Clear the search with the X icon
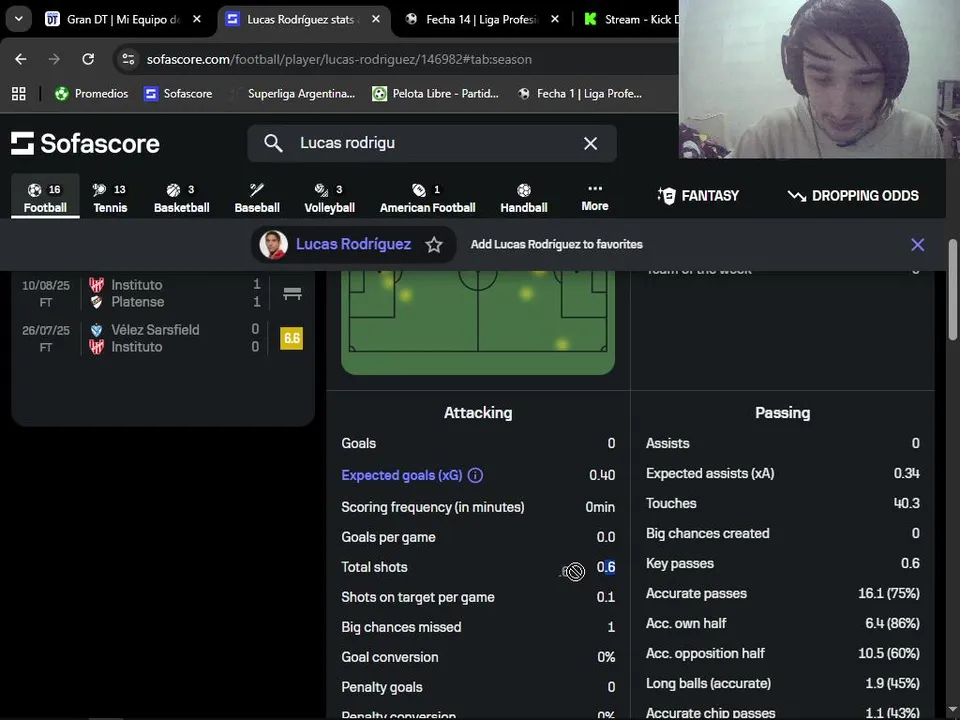The width and height of the screenshot is (960, 720). tap(590, 143)
